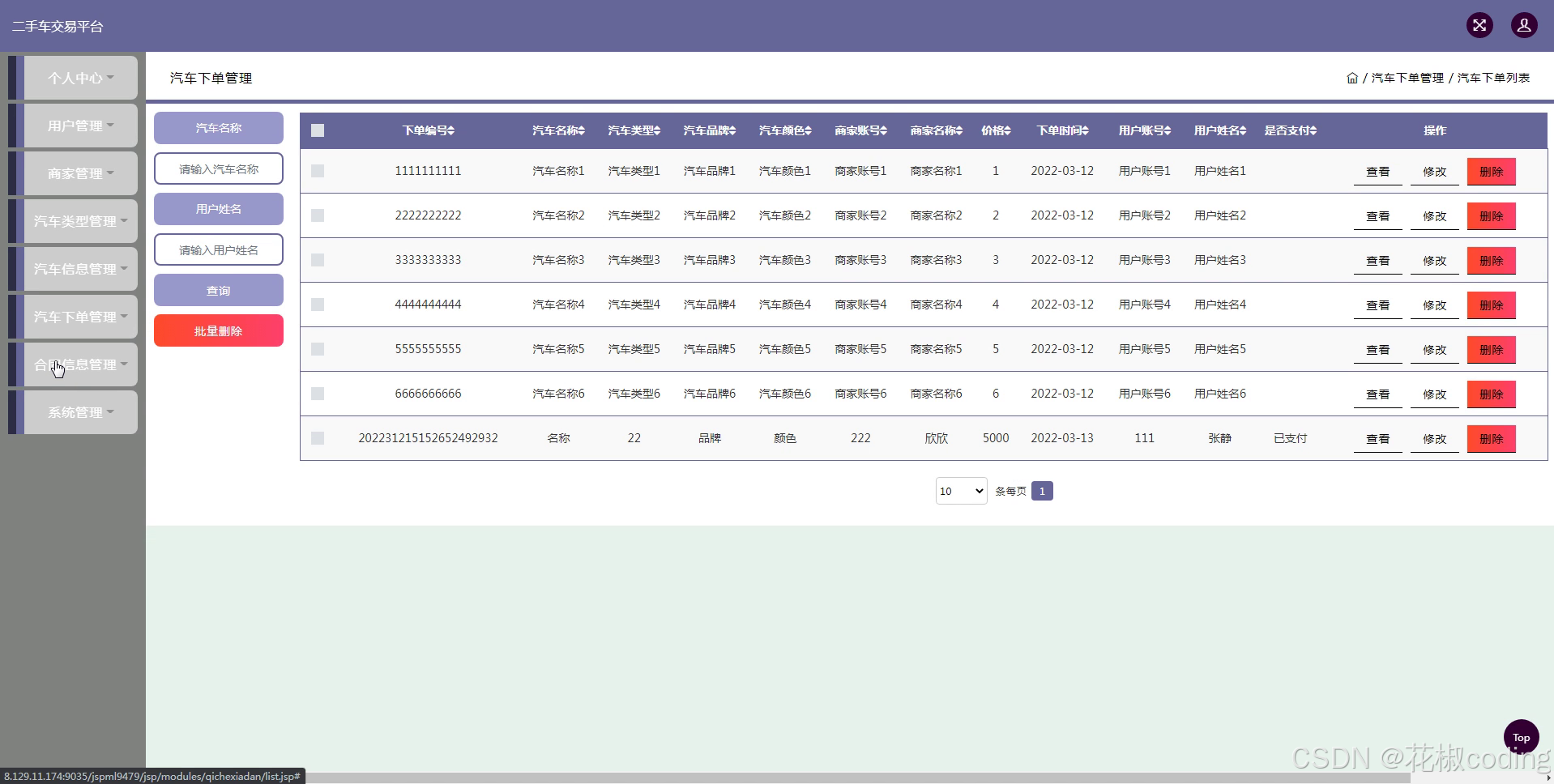Open the user profile icon in header
This screenshot has width=1554, height=784.
(x=1524, y=25)
